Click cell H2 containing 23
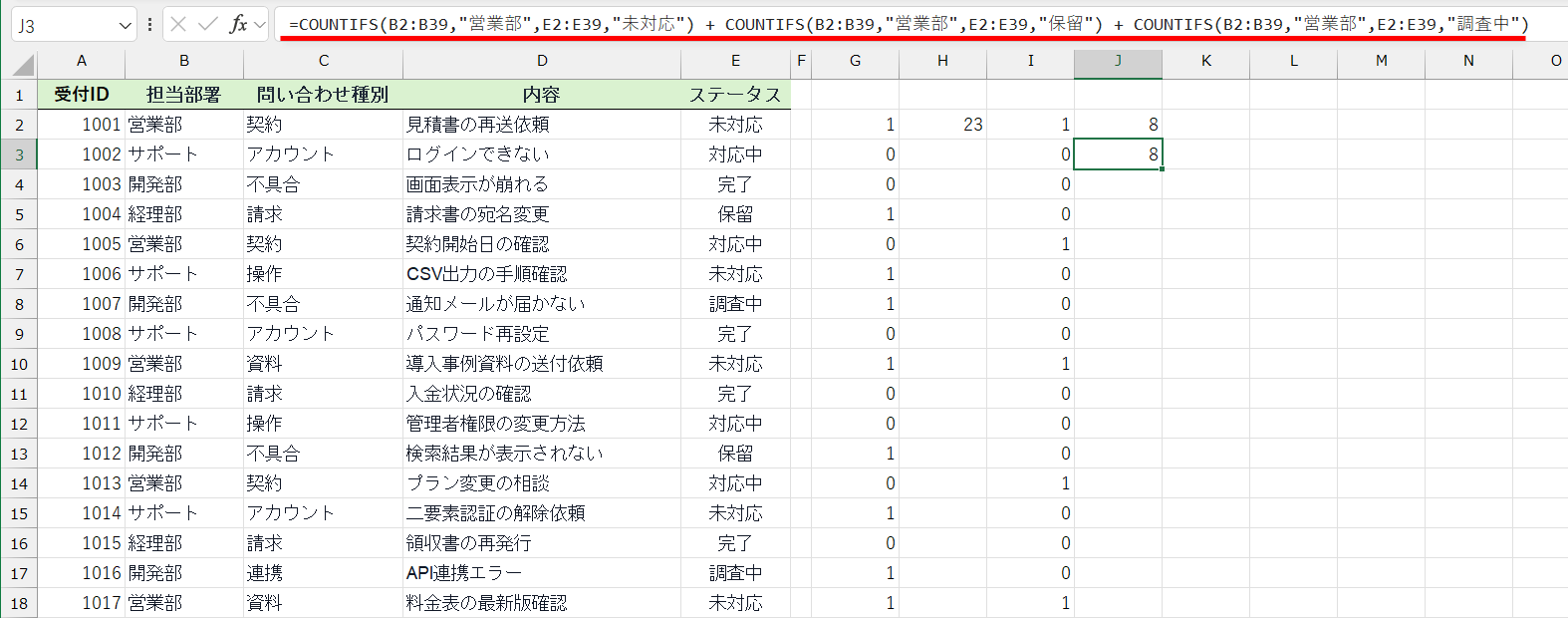 (x=943, y=125)
